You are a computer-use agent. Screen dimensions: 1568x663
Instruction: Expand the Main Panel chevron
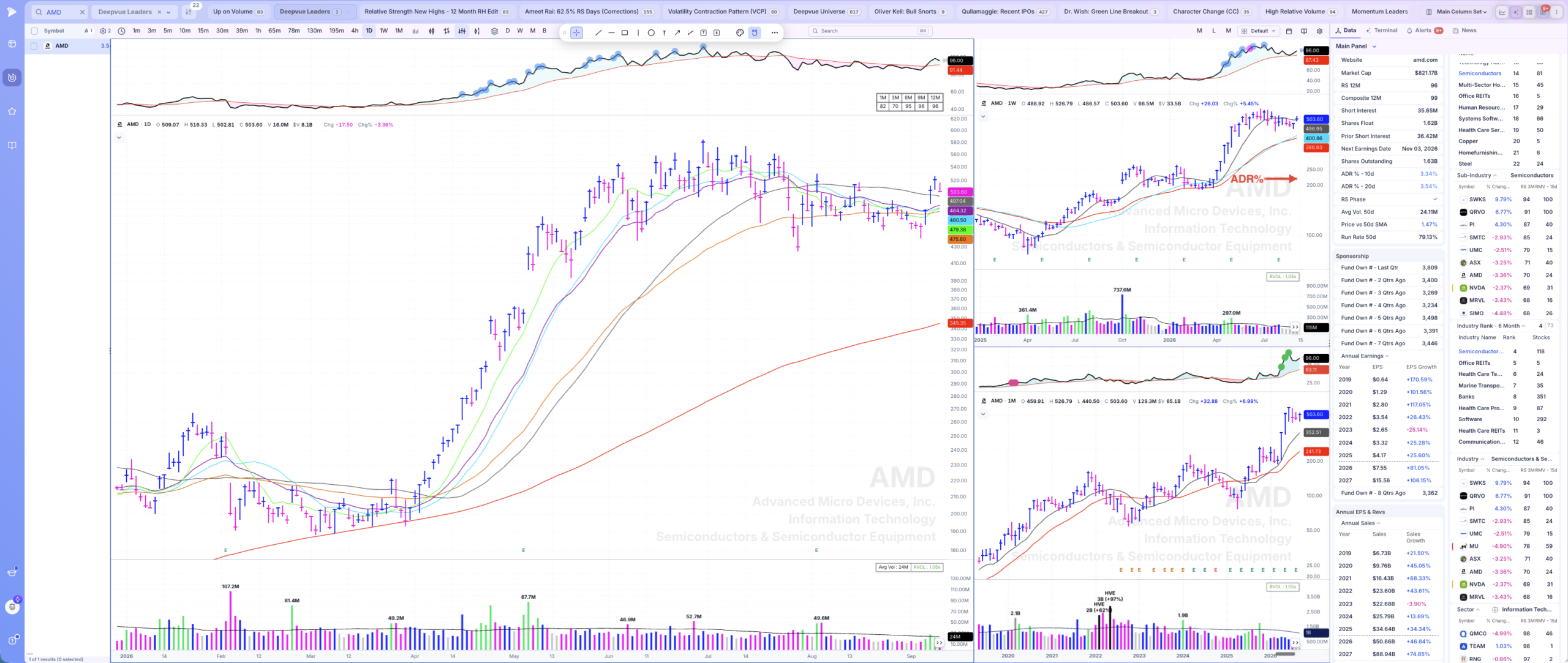1374,47
